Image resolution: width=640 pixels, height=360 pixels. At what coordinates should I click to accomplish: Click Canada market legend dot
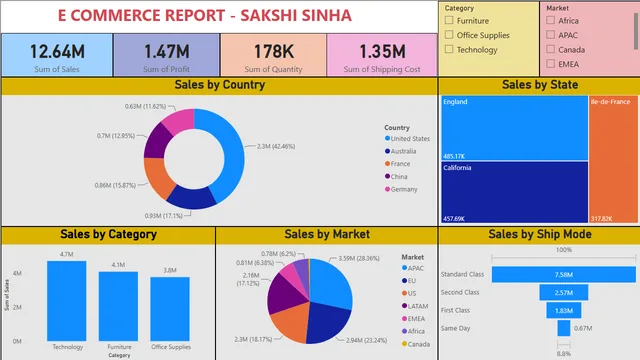point(404,344)
